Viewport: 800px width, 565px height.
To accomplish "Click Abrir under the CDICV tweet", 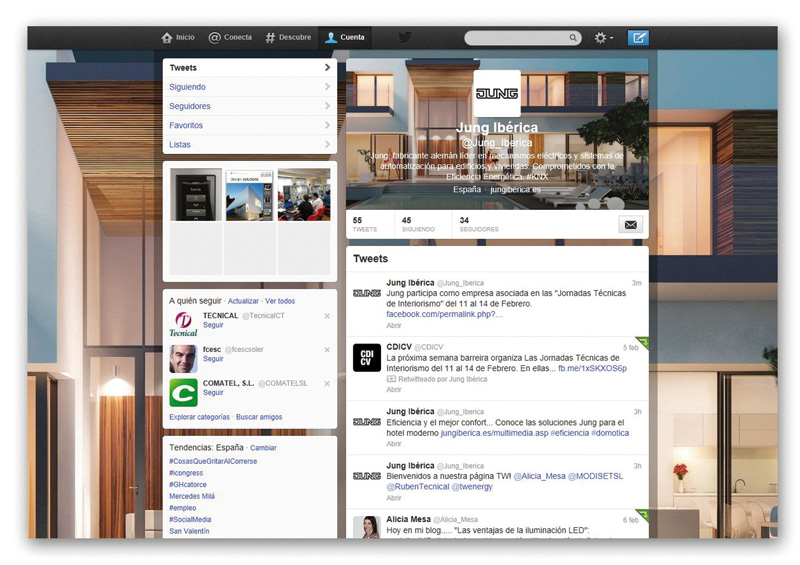I will tap(393, 389).
